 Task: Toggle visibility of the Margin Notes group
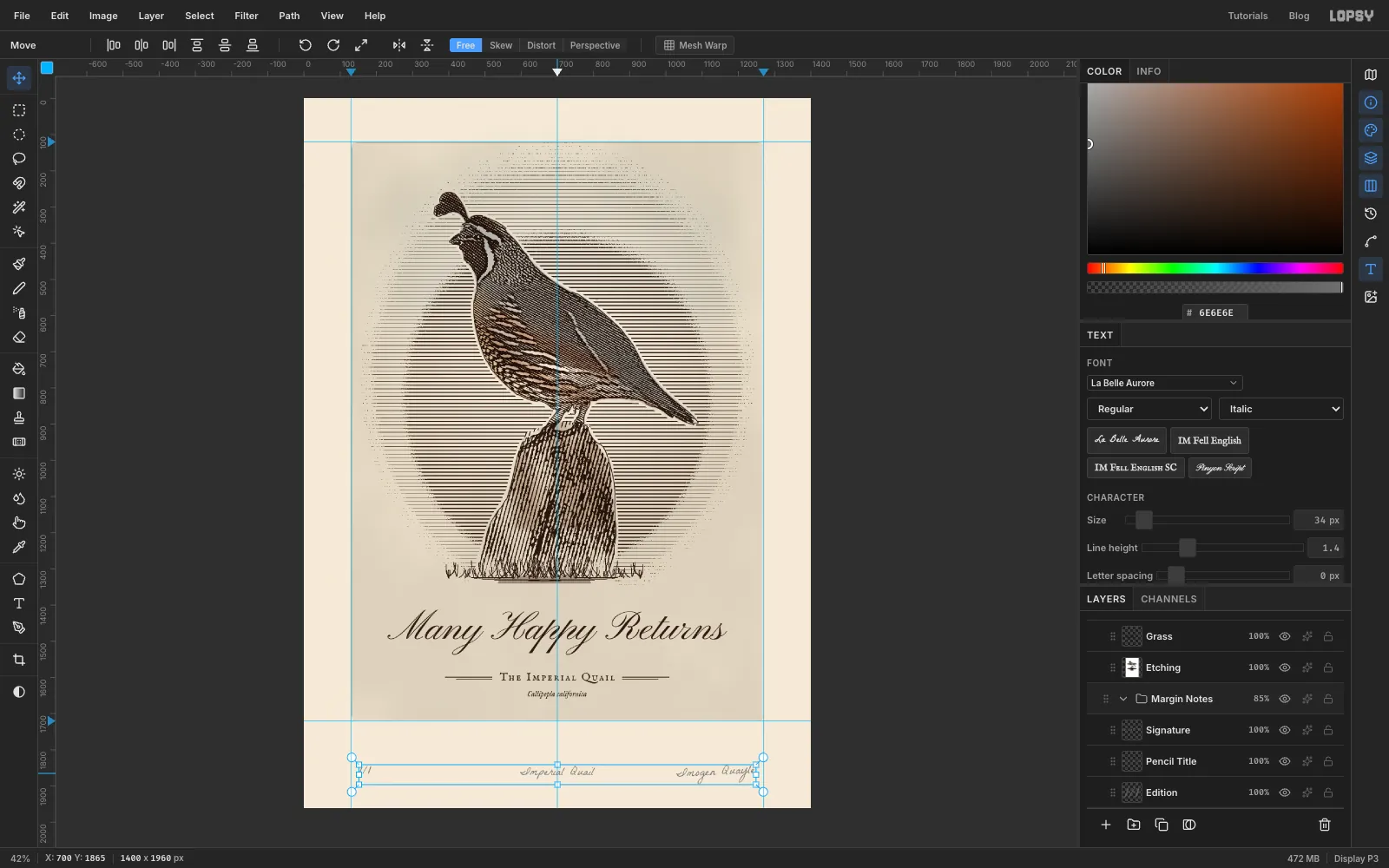(x=1285, y=699)
